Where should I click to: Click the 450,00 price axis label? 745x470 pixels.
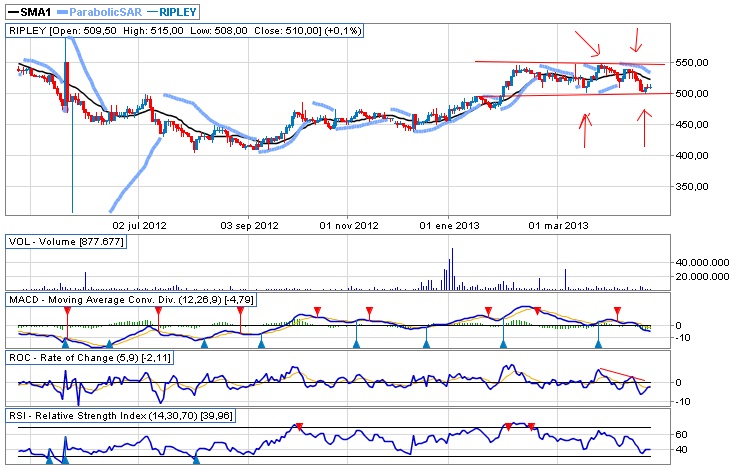click(x=692, y=125)
